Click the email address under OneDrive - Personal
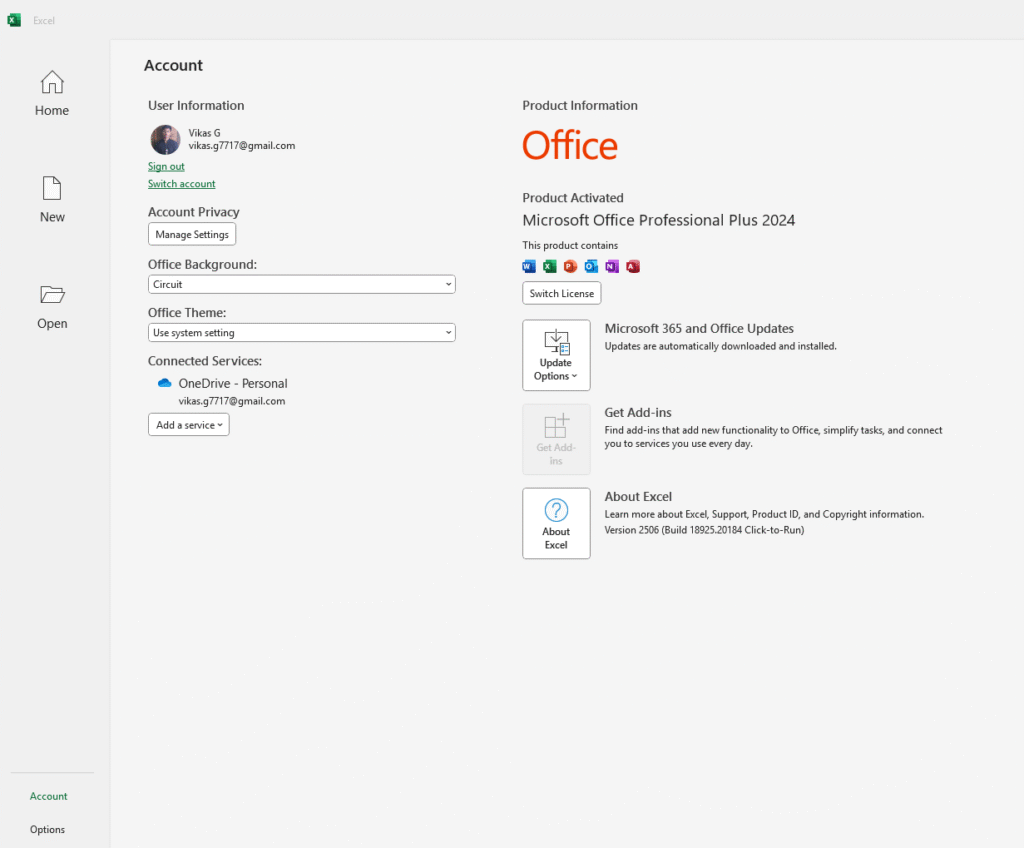The height and width of the screenshot is (848, 1024). click(x=232, y=401)
